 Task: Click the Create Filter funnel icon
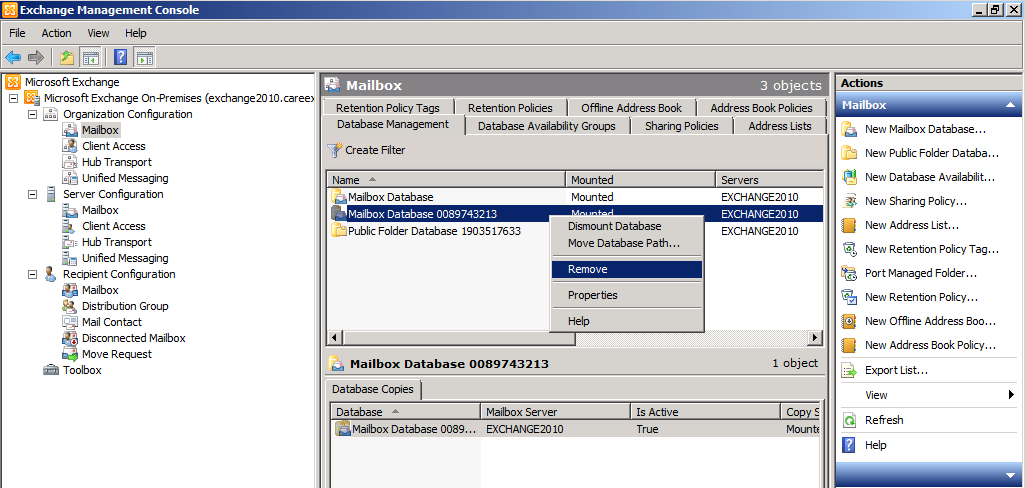point(334,150)
